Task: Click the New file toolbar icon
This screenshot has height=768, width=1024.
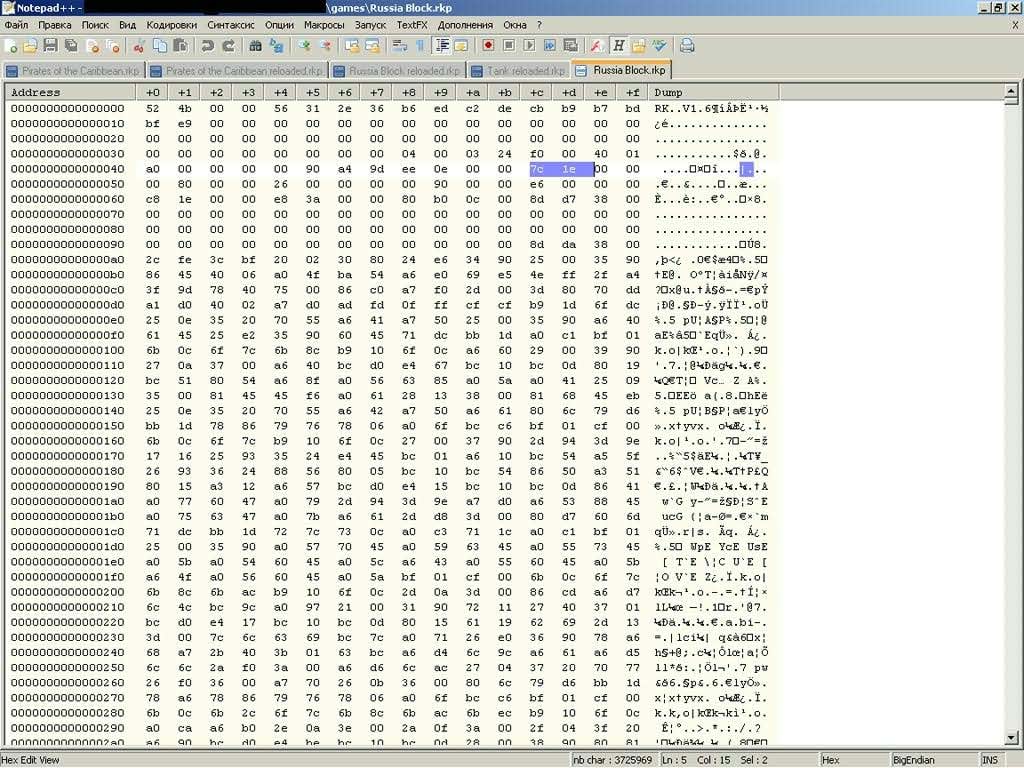Action: click(x=11, y=46)
